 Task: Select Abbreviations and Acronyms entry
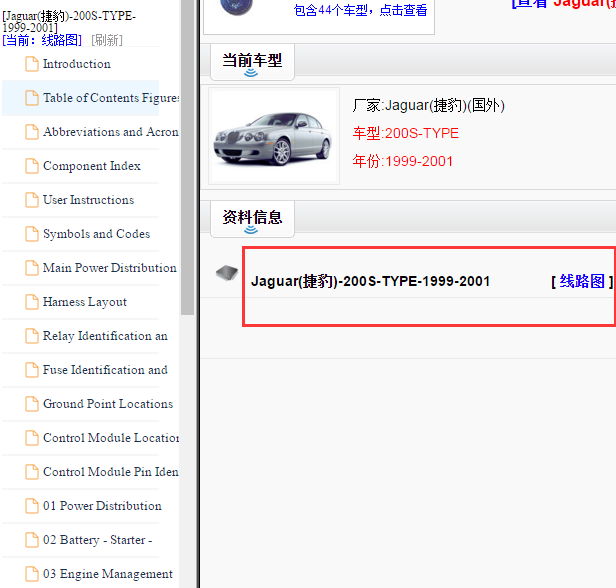click(111, 132)
